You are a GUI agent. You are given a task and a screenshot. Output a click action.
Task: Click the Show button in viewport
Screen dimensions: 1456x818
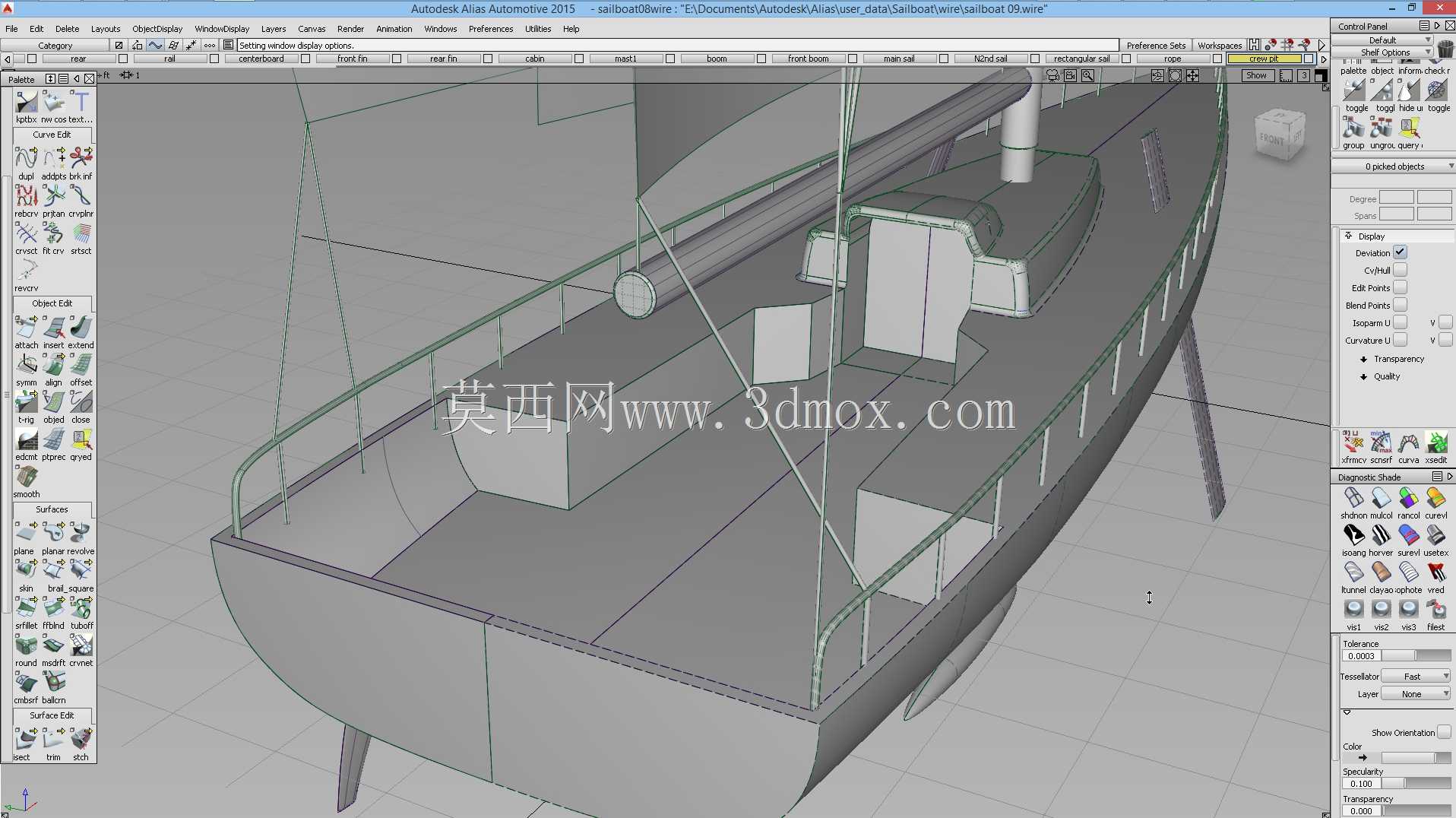[1256, 75]
